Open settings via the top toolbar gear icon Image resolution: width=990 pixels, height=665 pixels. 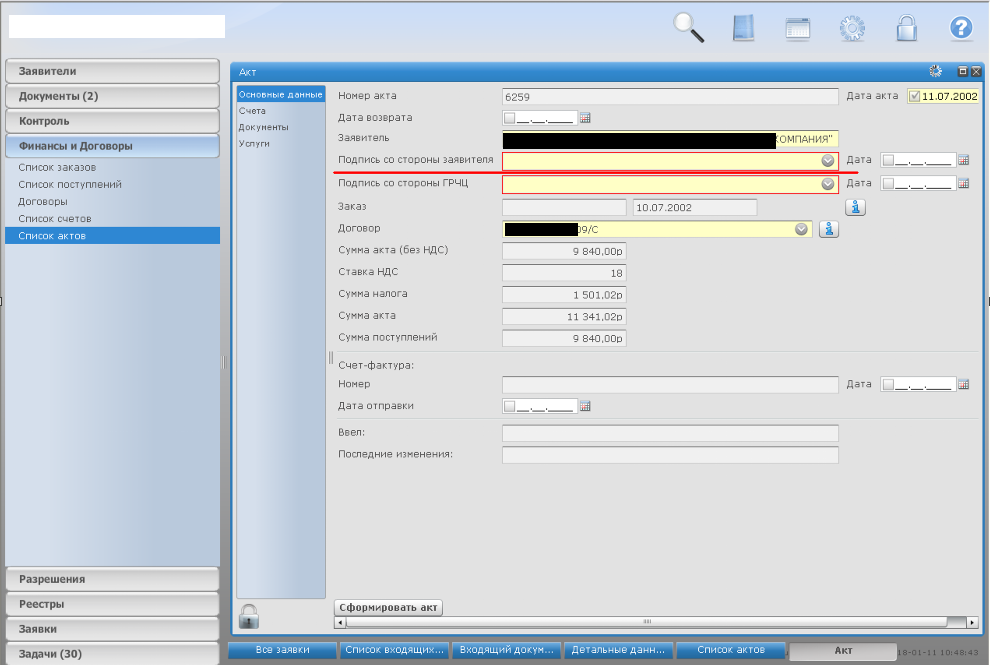pyautogui.click(x=852, y=28)
